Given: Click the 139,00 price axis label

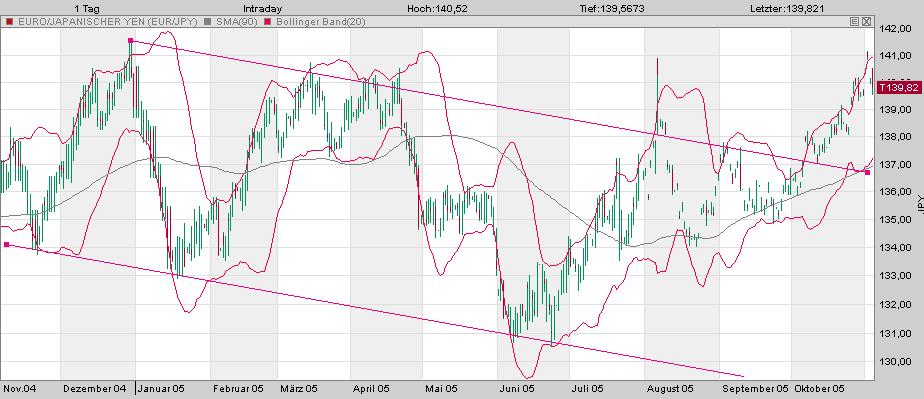Looking at the screenshot, I should pos(895,110).
